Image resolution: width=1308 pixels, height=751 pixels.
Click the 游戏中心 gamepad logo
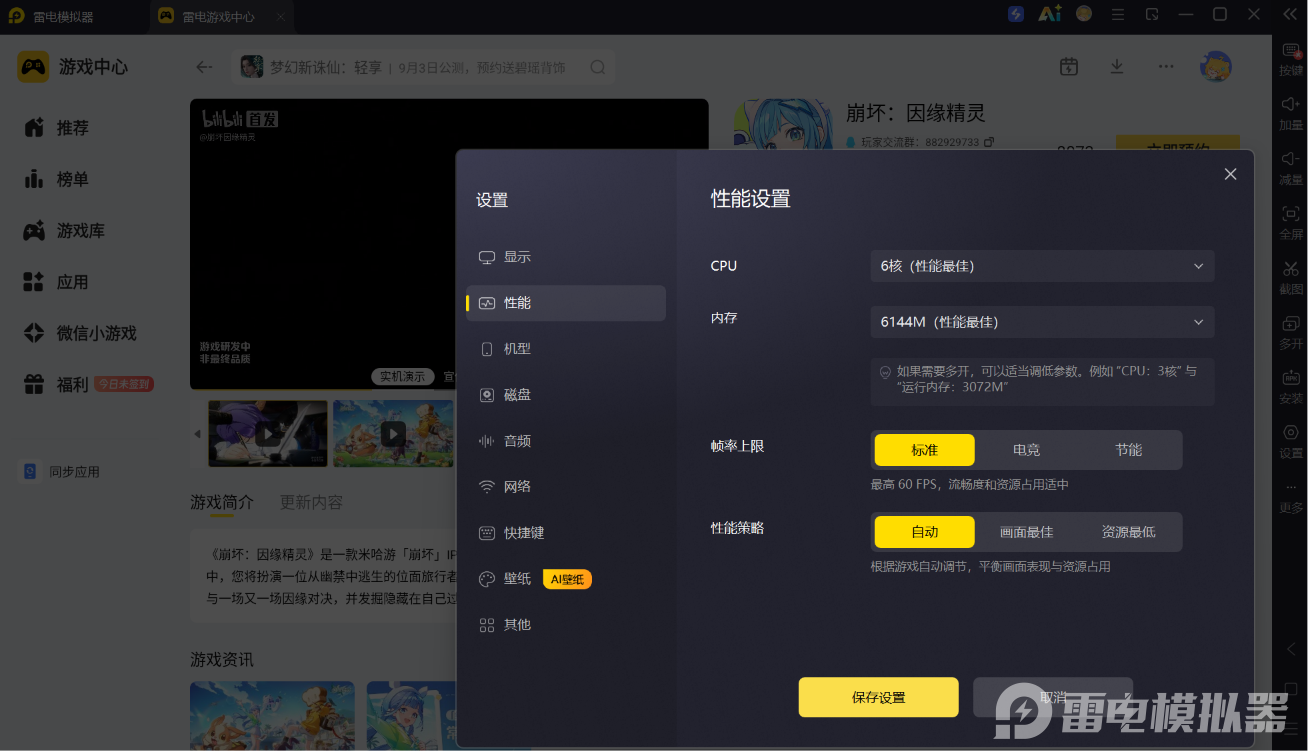(x=33, y=67)
